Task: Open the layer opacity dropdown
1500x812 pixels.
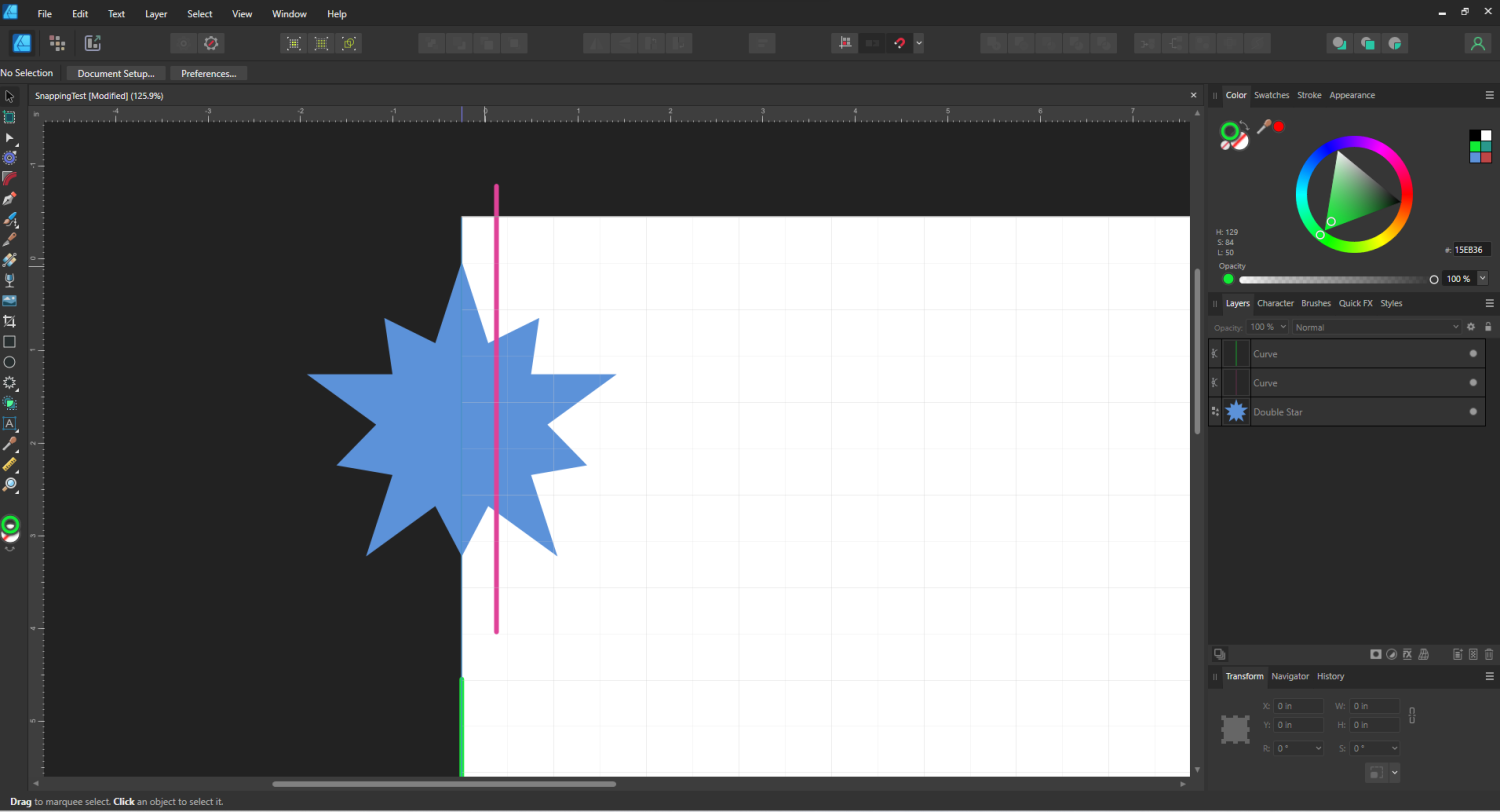Action: pos(1284,327)
